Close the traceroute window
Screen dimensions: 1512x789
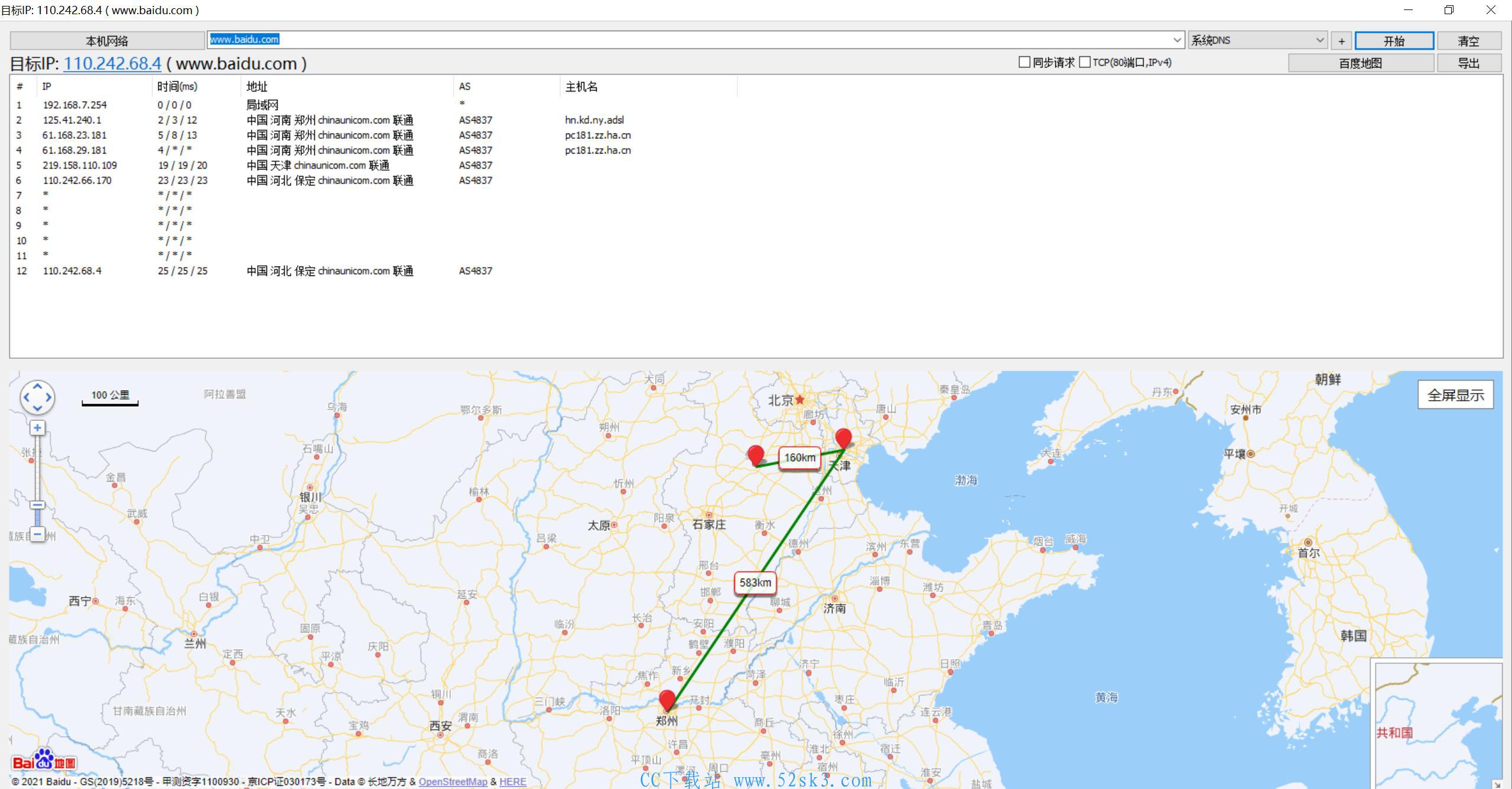pyautogui.click(x=1491, y=10)
